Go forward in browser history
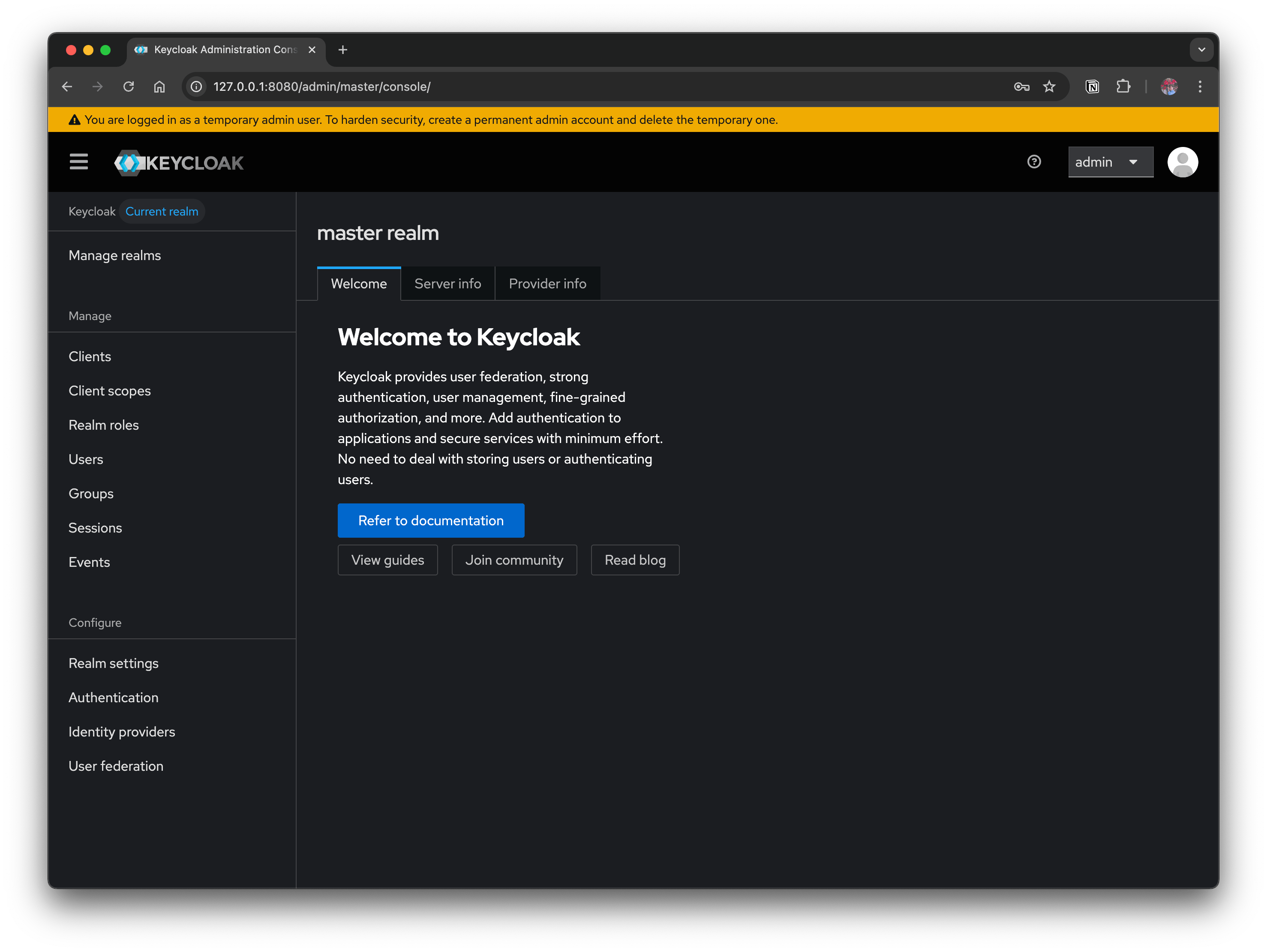 pos(97,87)
